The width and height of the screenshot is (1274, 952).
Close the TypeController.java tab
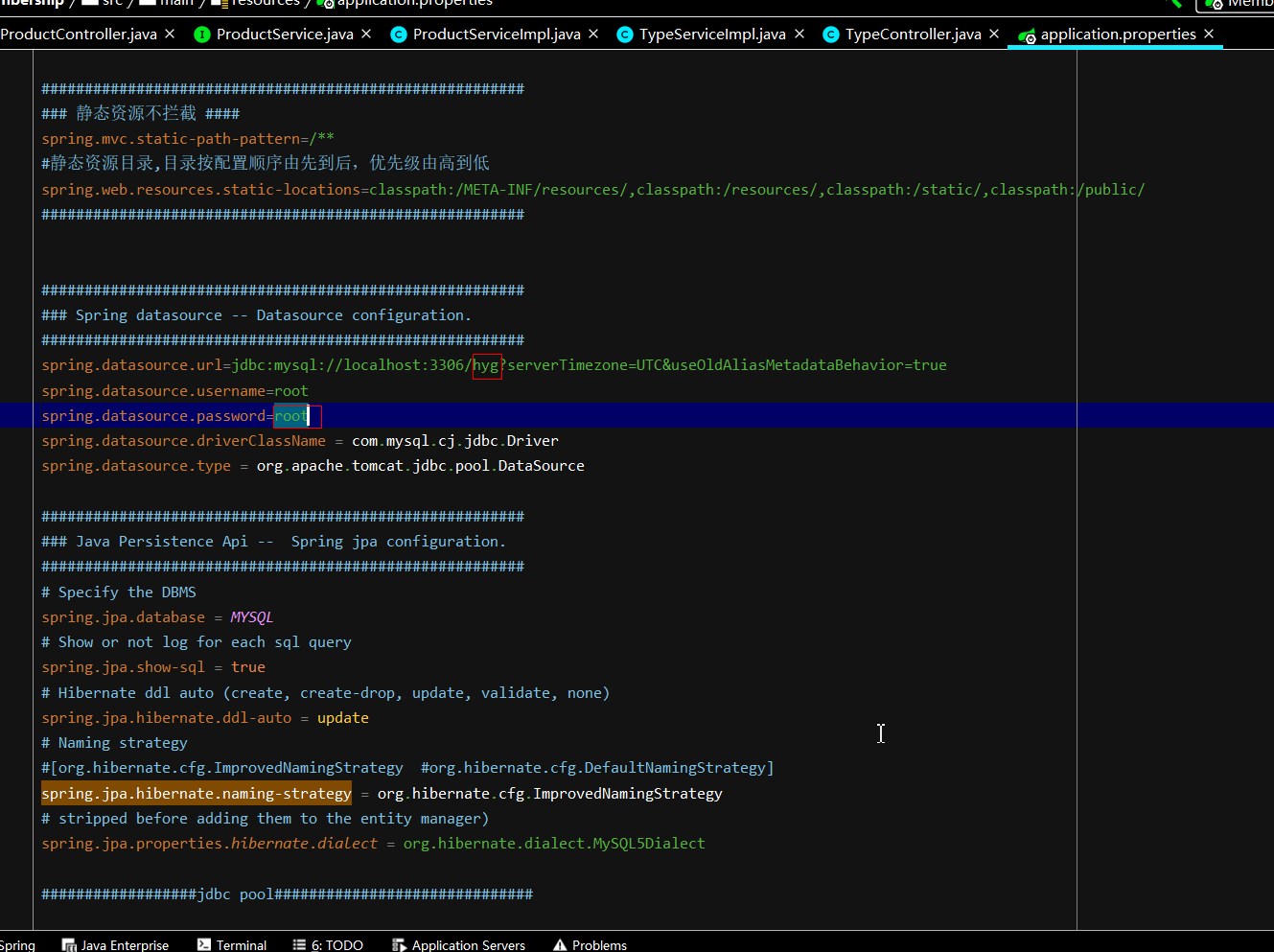click(x=994, y=34)
